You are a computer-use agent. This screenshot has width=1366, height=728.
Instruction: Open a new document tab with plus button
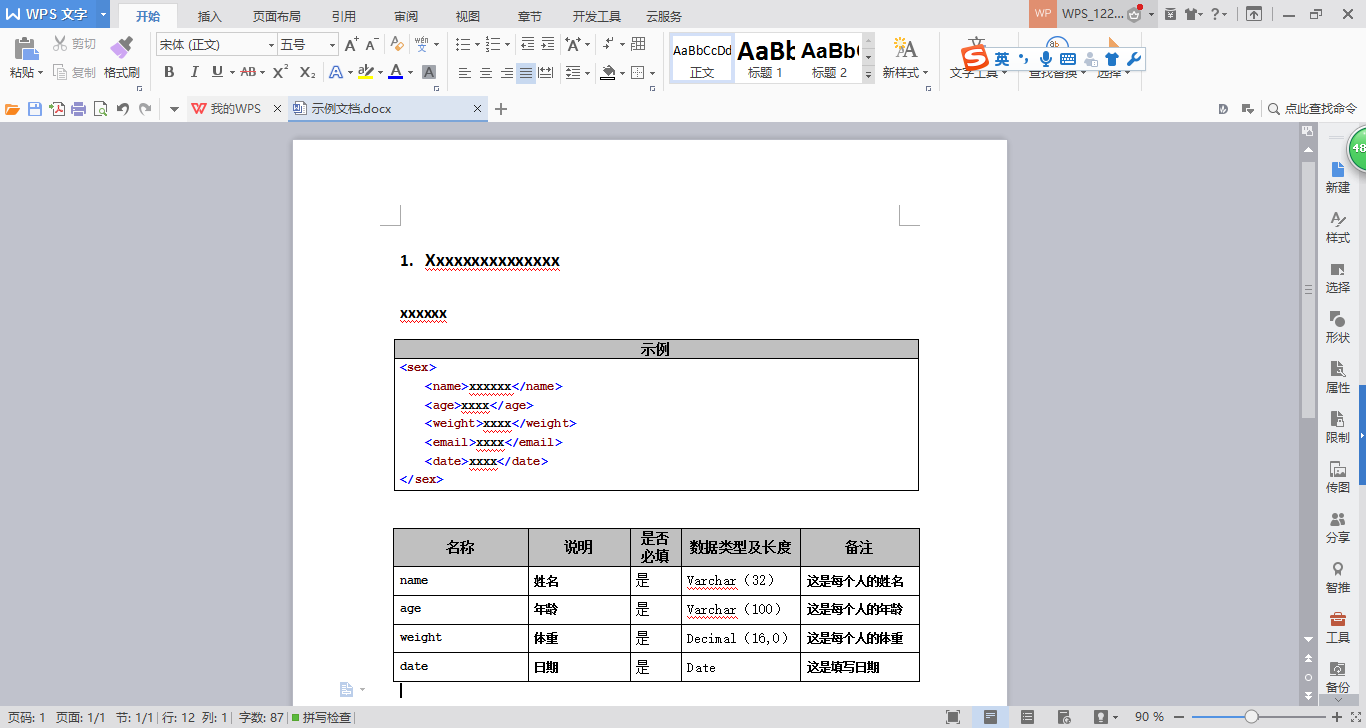(502, 109)
